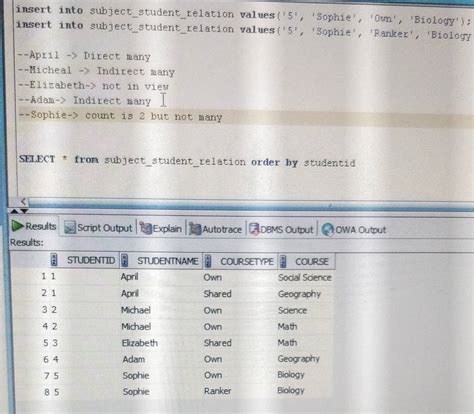Select row number 1 in results grid
Image resolution: width=474 pixels, height=414 pixels.
click(x=44, y=276)
